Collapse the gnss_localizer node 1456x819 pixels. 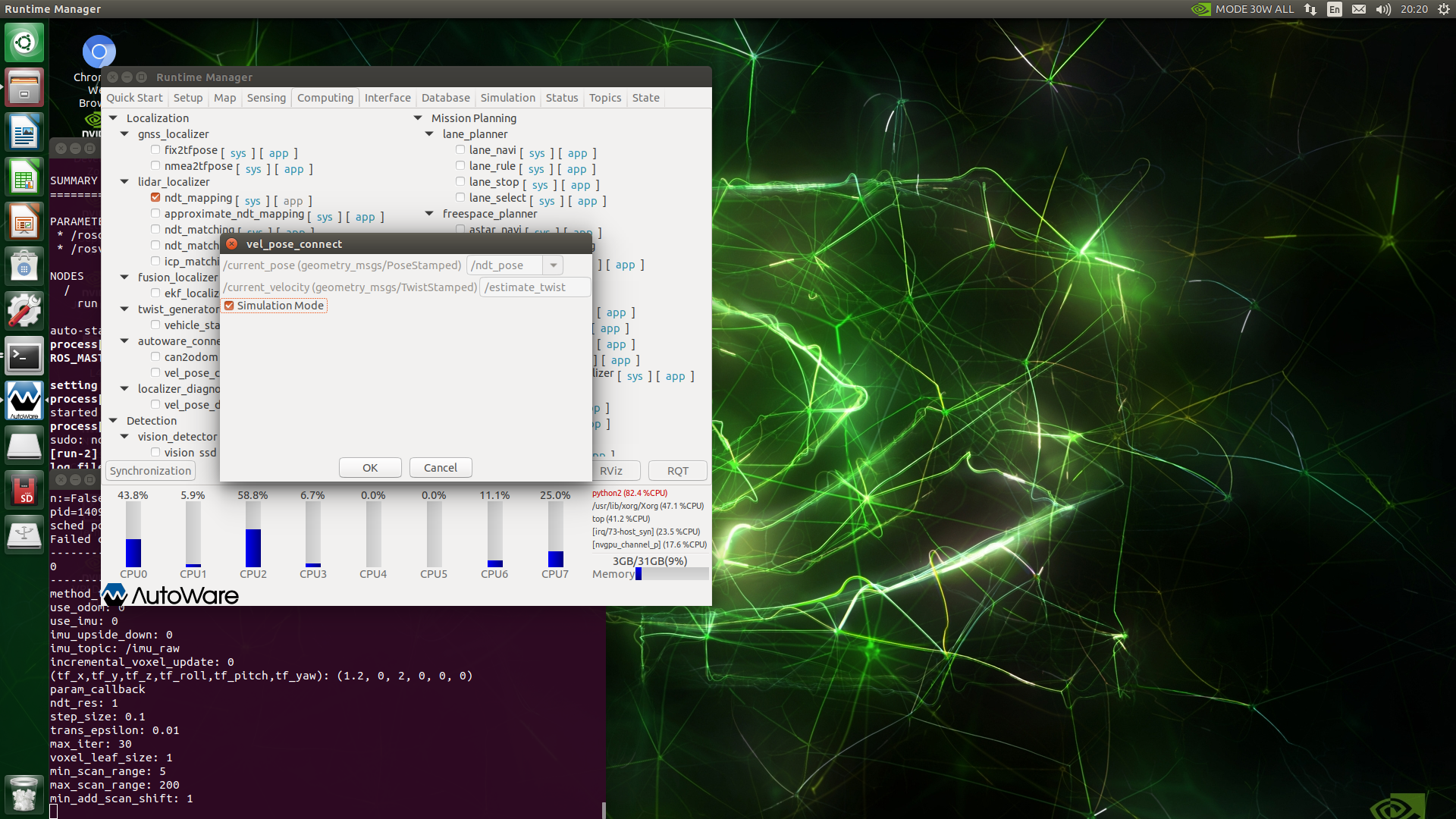point(124,133)
